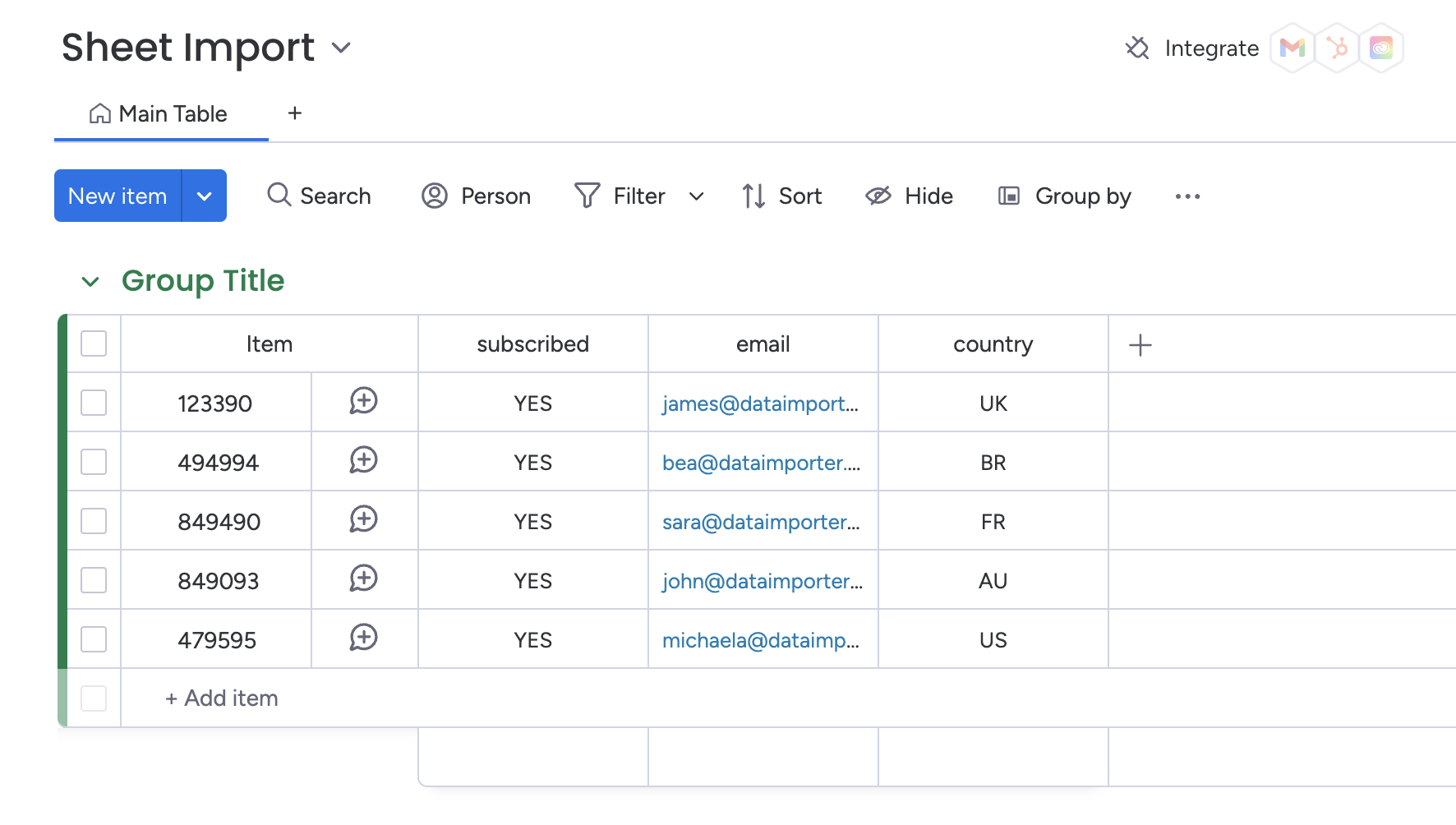Open the bea@dataimporter... email link

(761, 463)
